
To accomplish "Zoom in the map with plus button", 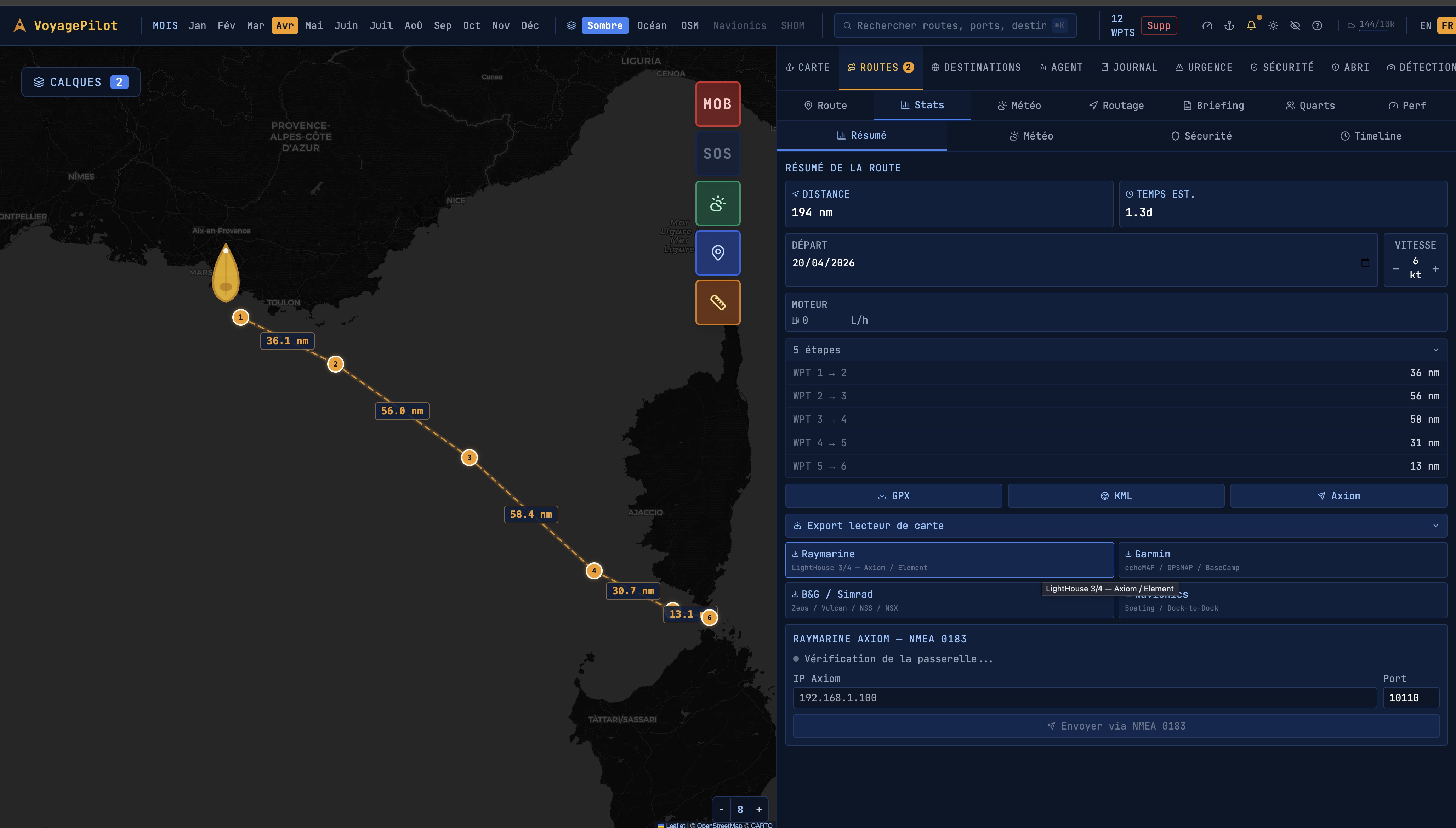I will 759,809.
